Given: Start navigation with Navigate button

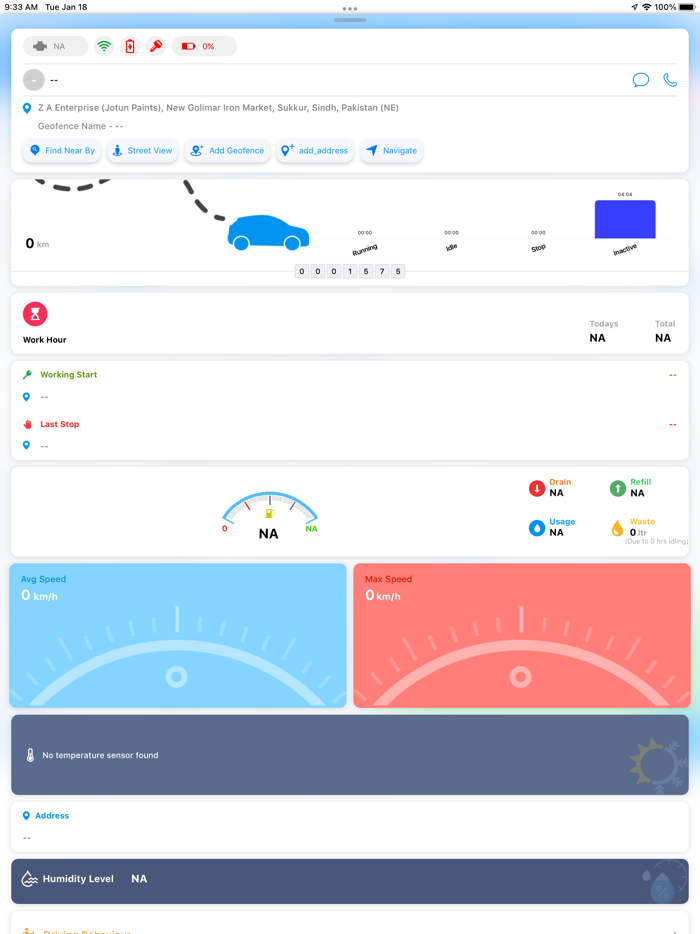Looking at the screenshot, I should (391, 151).
